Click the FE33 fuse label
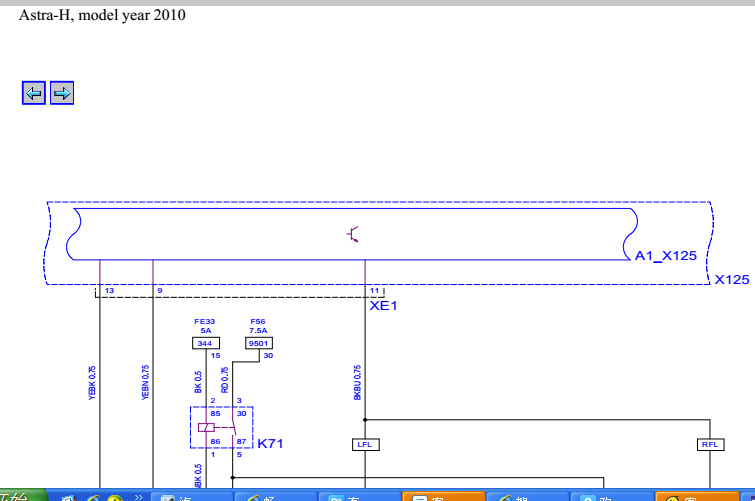The image size is (755, 501). click(205, 321)
